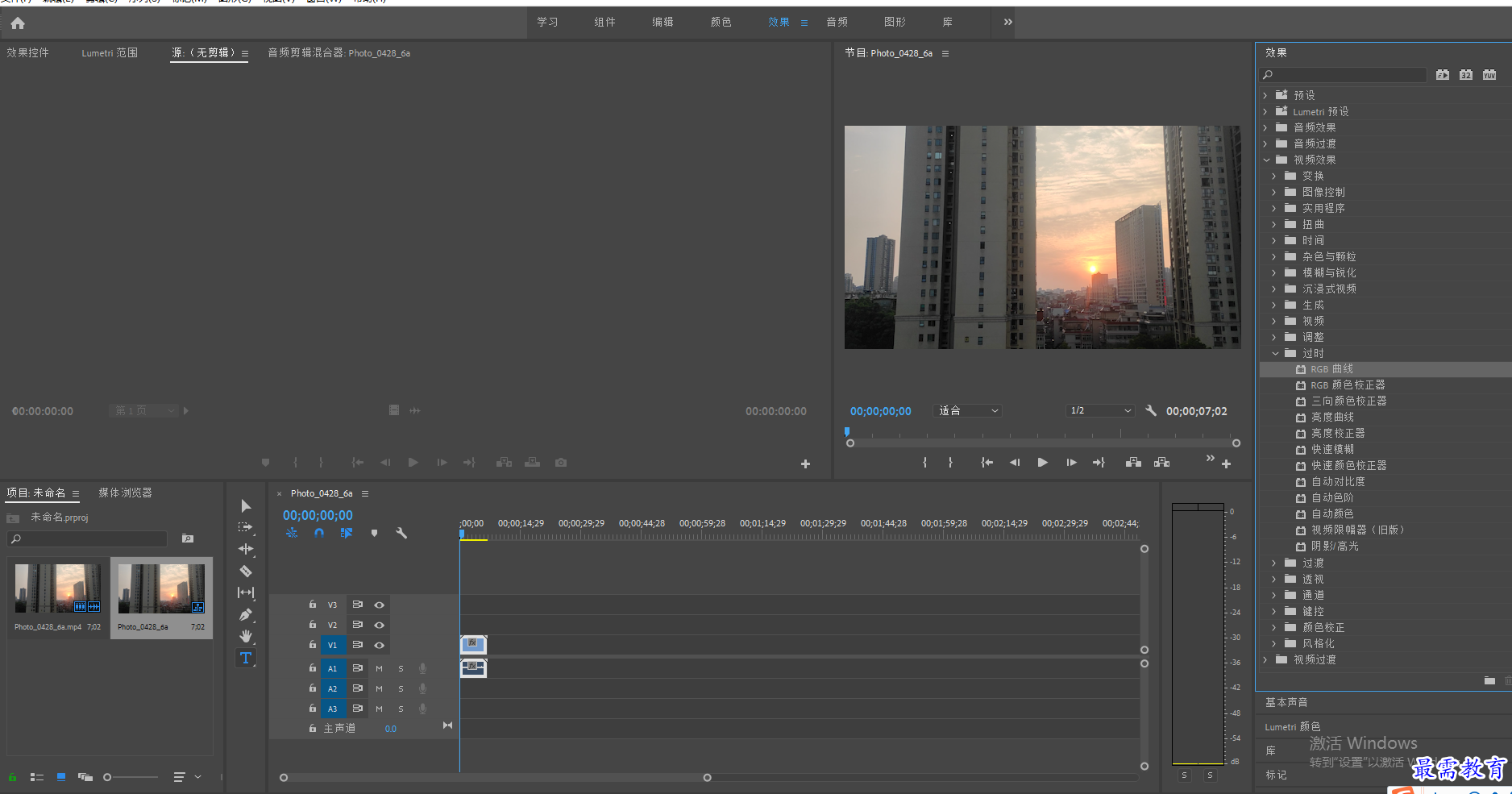Viewport: 1512px width, 794px height.
Task: Mute audio track A1
Action: (x=379, y=668)
